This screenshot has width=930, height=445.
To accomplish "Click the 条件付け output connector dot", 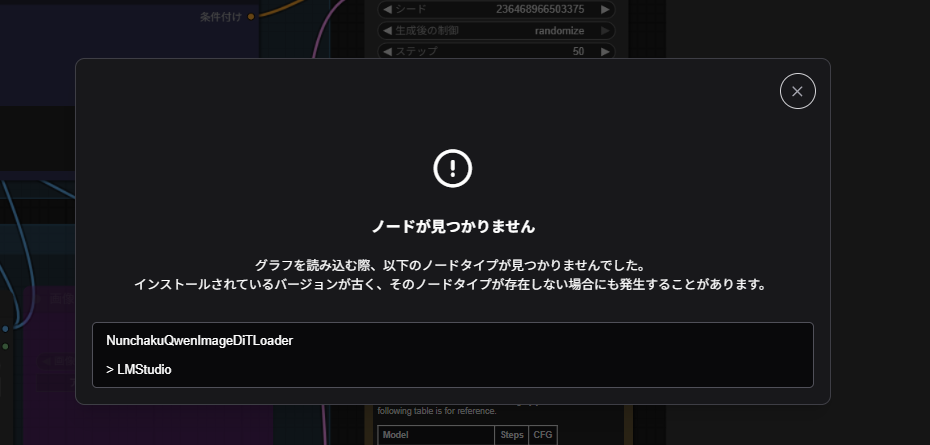I will (x=251, y=17).
